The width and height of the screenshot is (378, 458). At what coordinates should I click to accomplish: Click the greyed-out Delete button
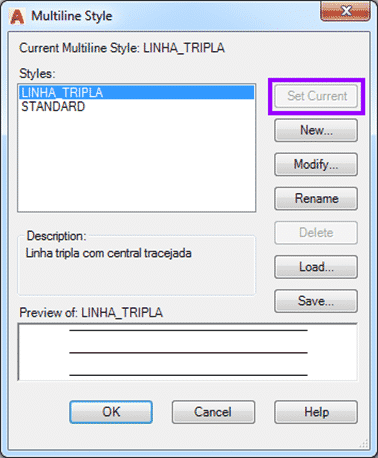coord(316,233)
